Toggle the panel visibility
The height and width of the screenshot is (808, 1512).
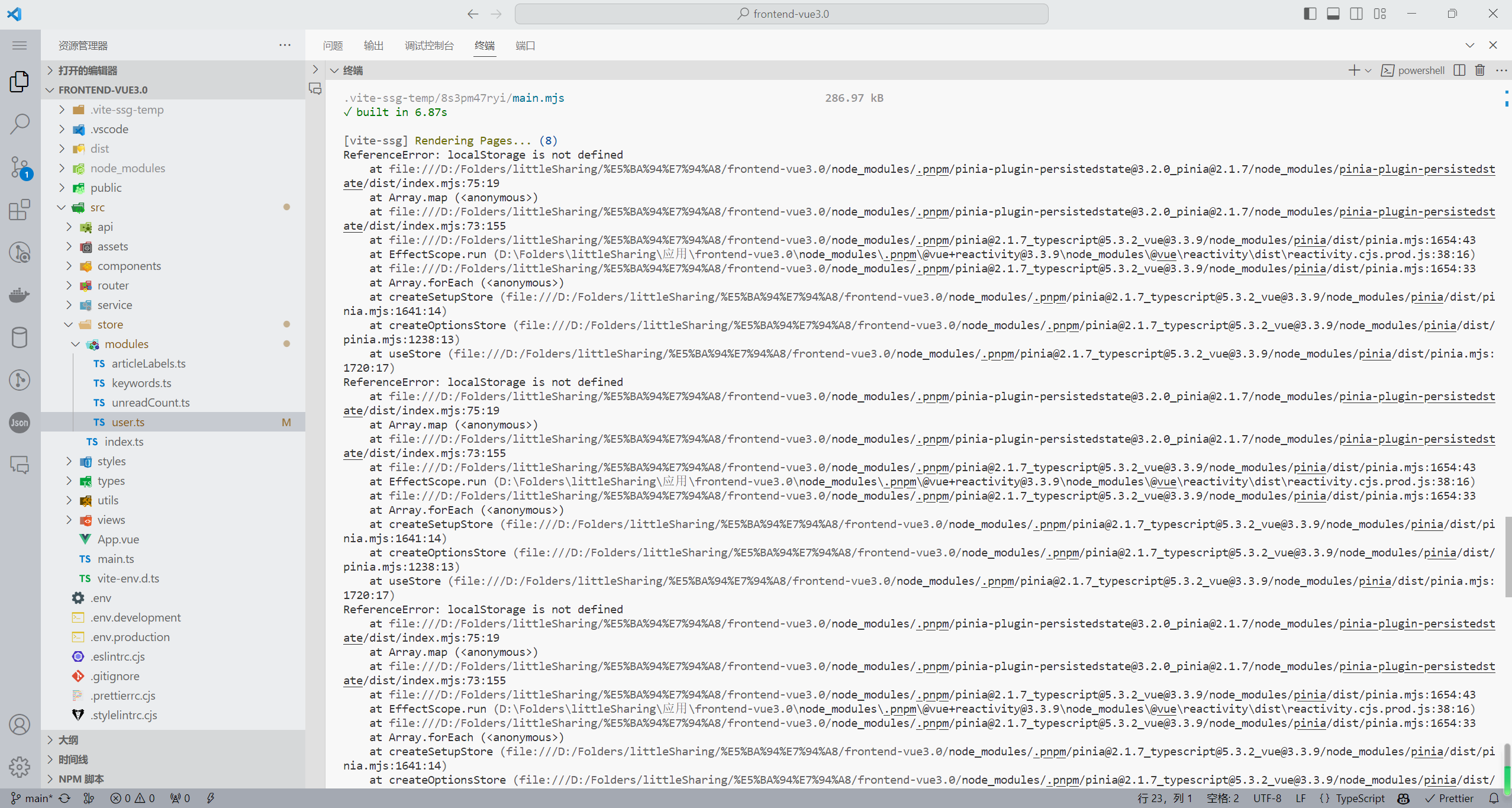click(x=1333, y=13)
